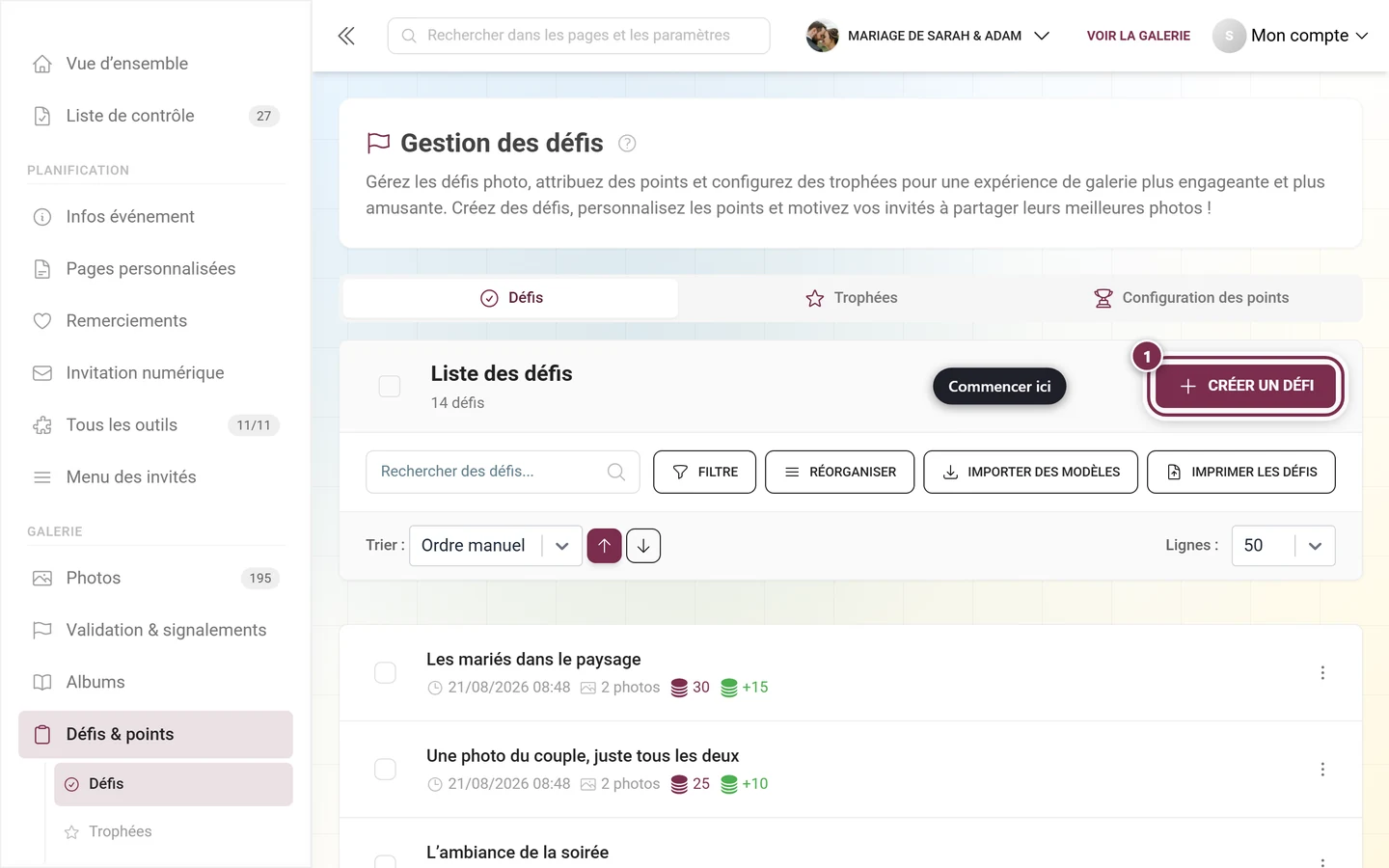1389x868 pixels.
Task: Open Défis & points in the sidebar
Action: (155, 735)
